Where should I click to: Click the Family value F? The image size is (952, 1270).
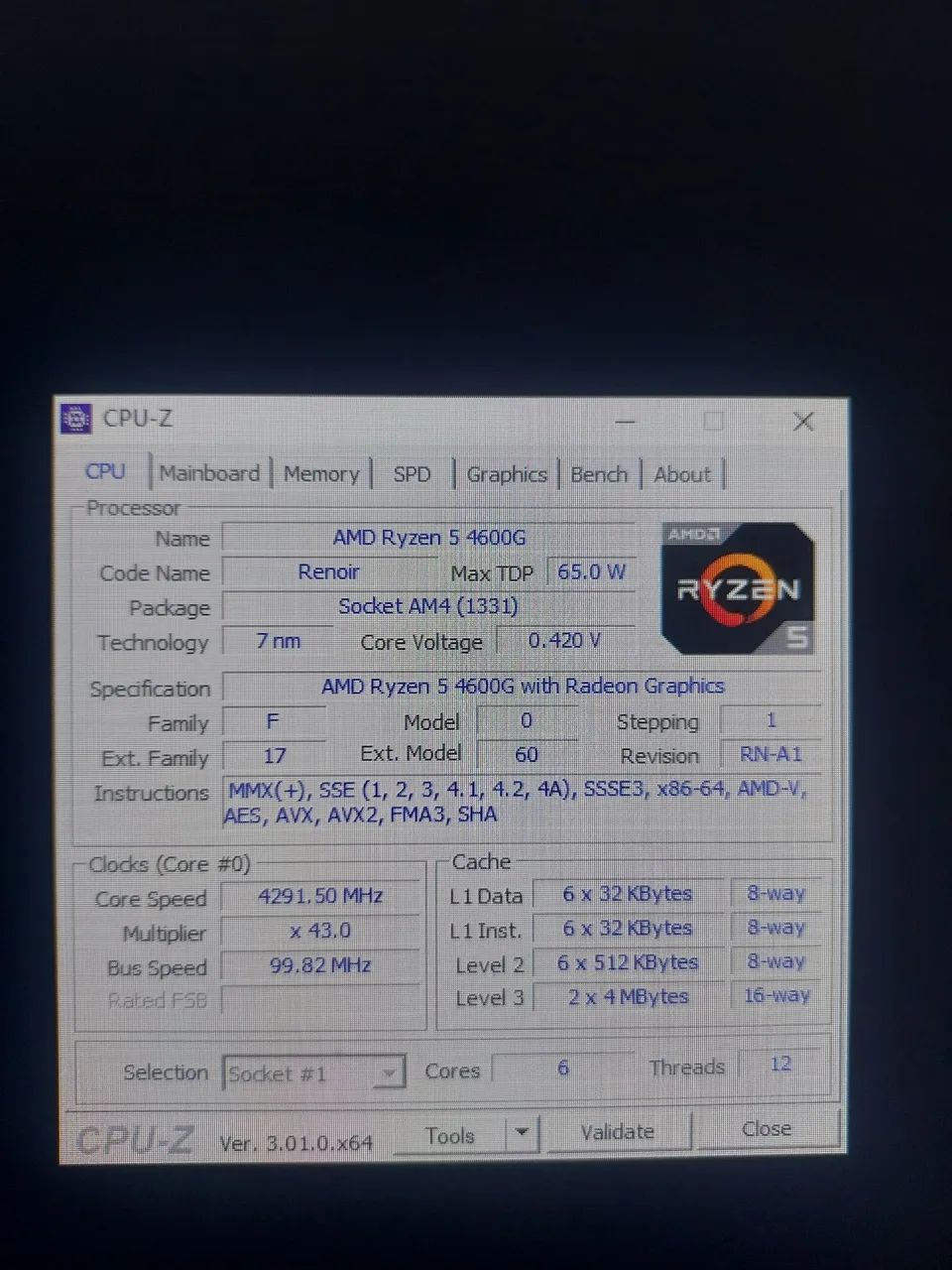[x=273, y=721]
